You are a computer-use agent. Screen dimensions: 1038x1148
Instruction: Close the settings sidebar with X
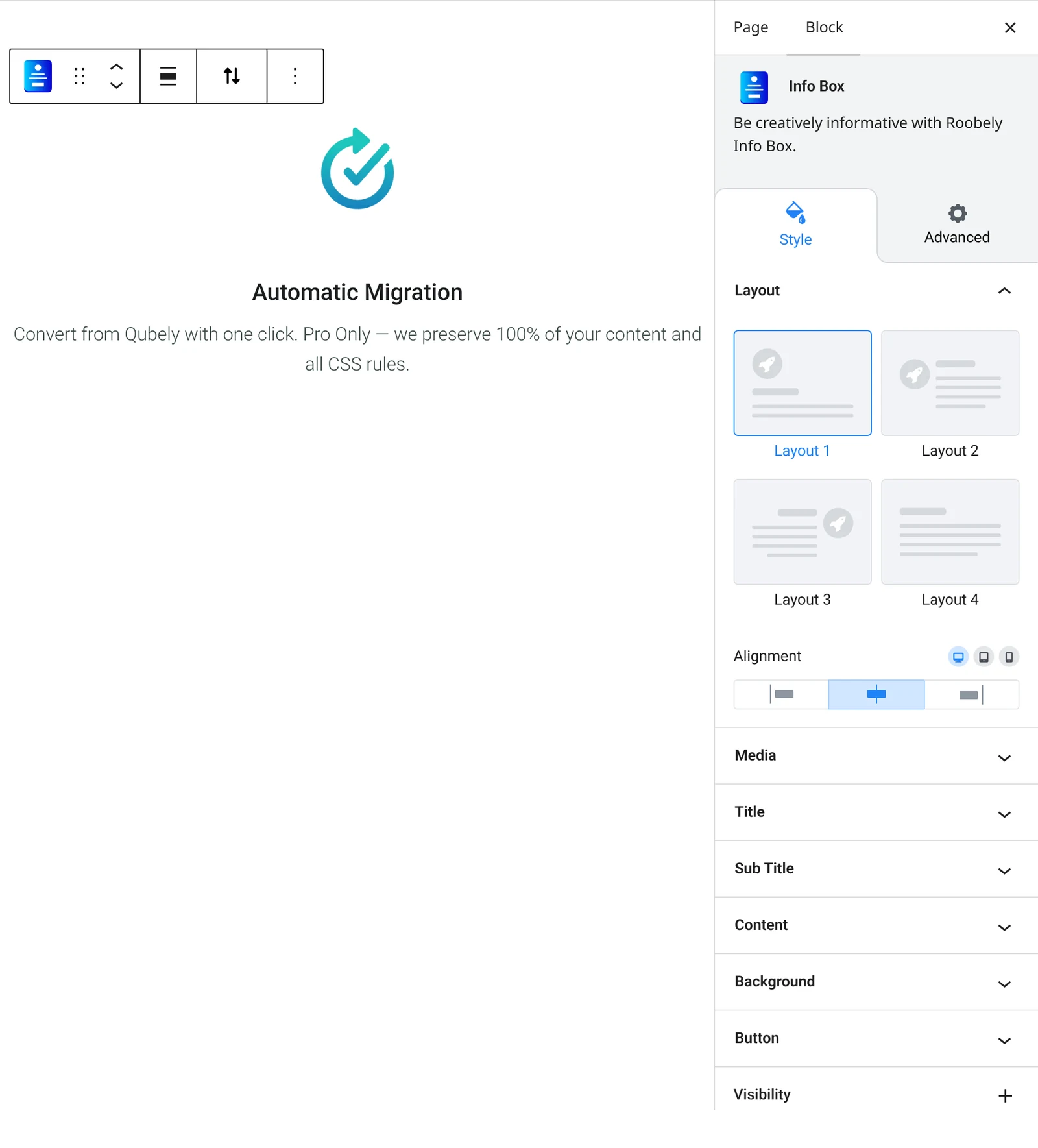[x=1010, y=27]
